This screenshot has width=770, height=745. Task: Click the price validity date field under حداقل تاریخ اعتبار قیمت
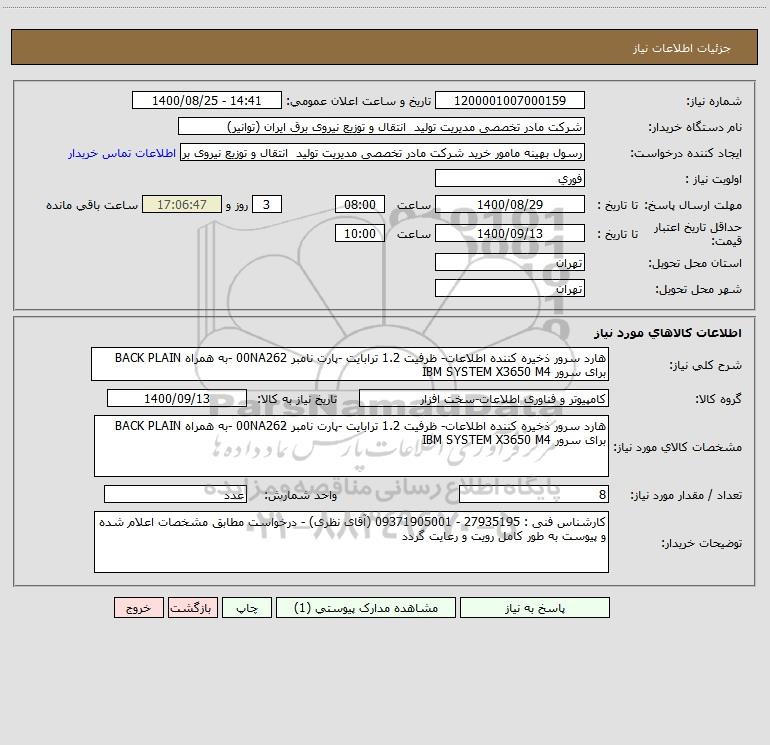(x=510, y=233)
